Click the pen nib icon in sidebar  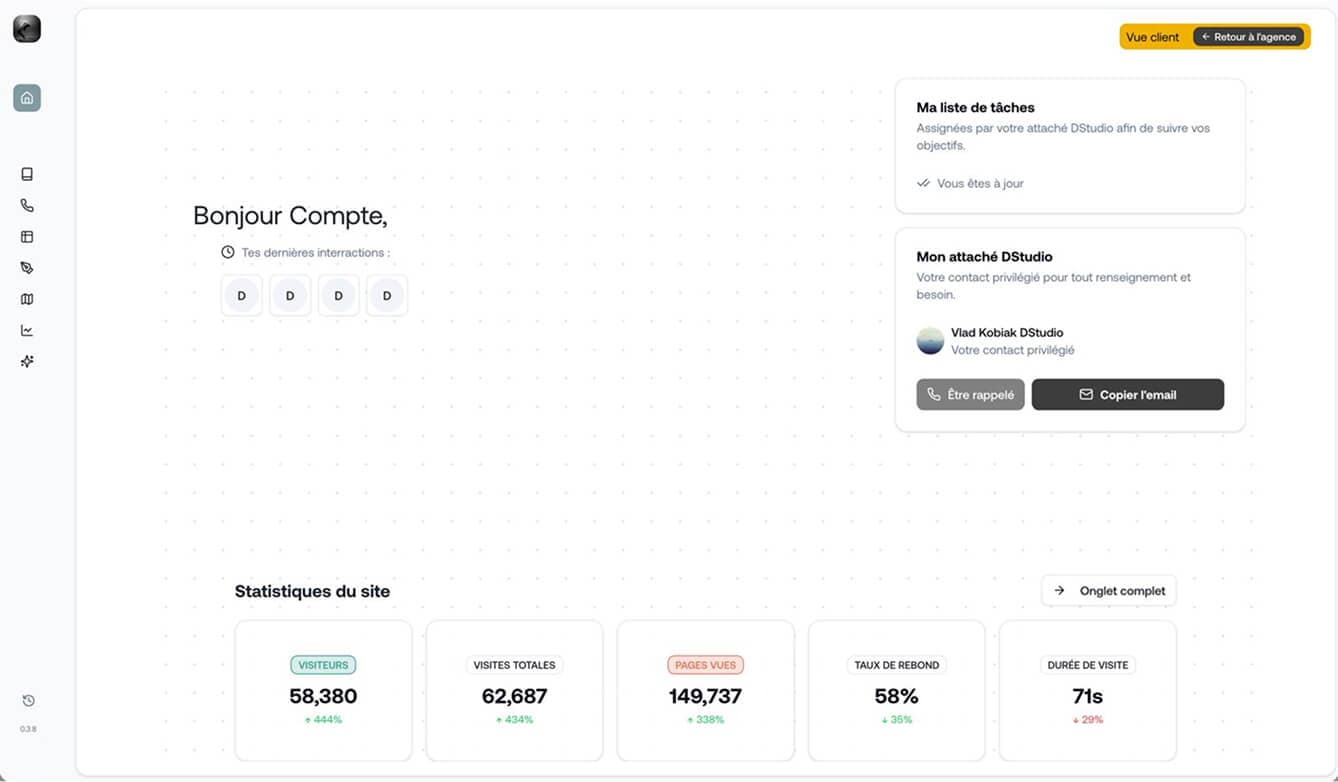[x=27, y=268]
